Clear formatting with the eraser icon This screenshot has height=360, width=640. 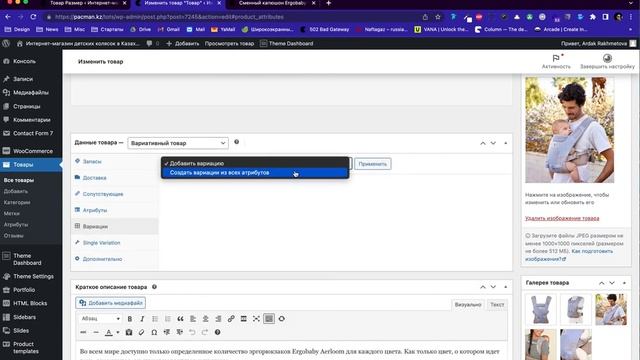[x=142, y=332]
